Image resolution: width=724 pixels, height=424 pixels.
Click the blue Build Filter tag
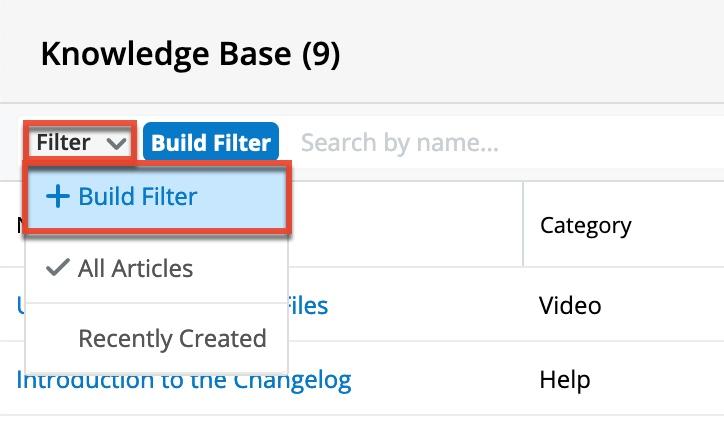pos(211,143)
